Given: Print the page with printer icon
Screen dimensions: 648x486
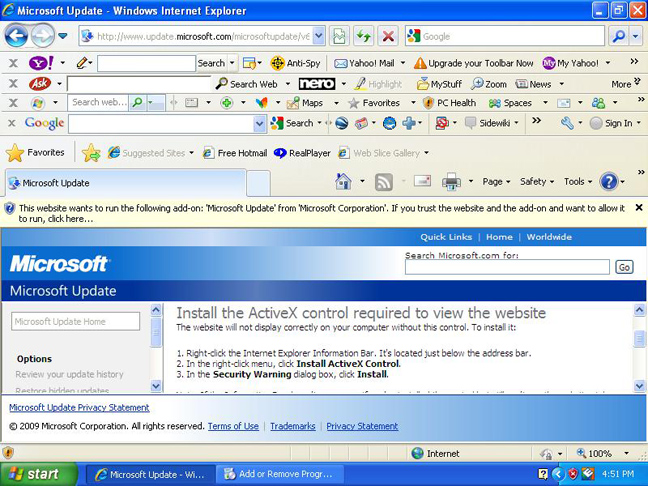Looking at the screenshot, I should [x=451, y=182].
